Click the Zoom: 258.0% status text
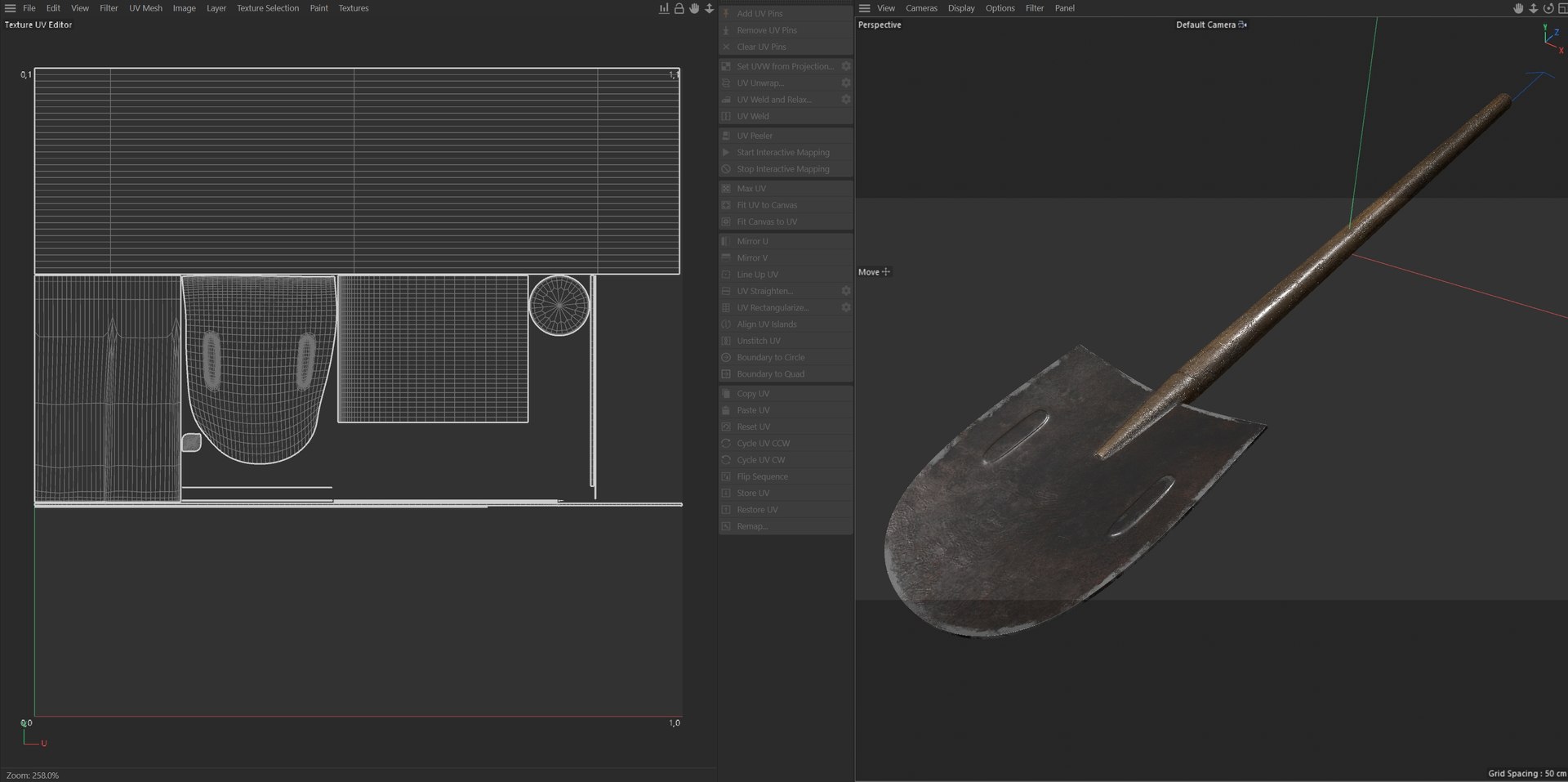Screen dimensions: 1568x782 click(x=33, y=775)
